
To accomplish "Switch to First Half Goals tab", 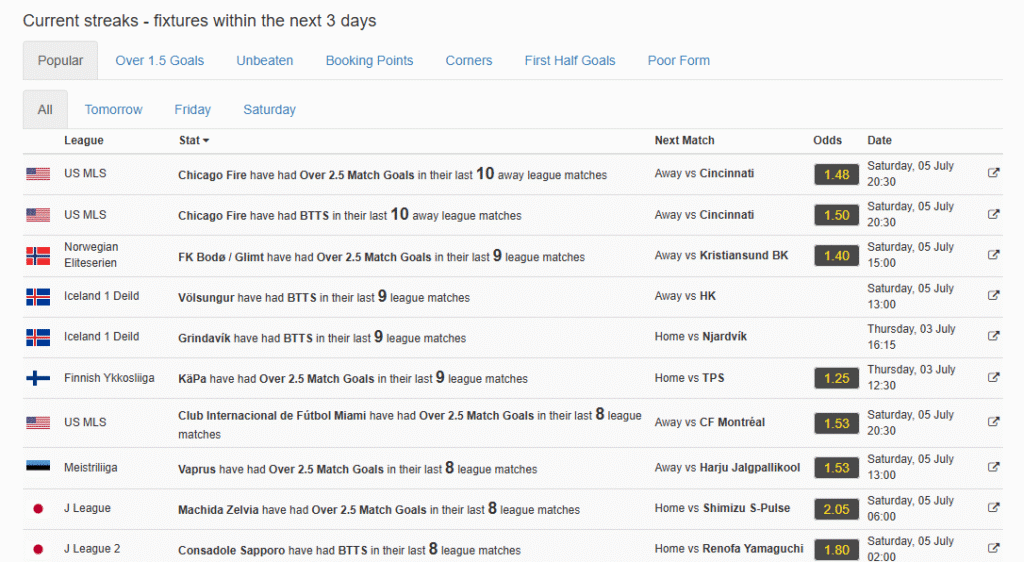I will (569, 61).
